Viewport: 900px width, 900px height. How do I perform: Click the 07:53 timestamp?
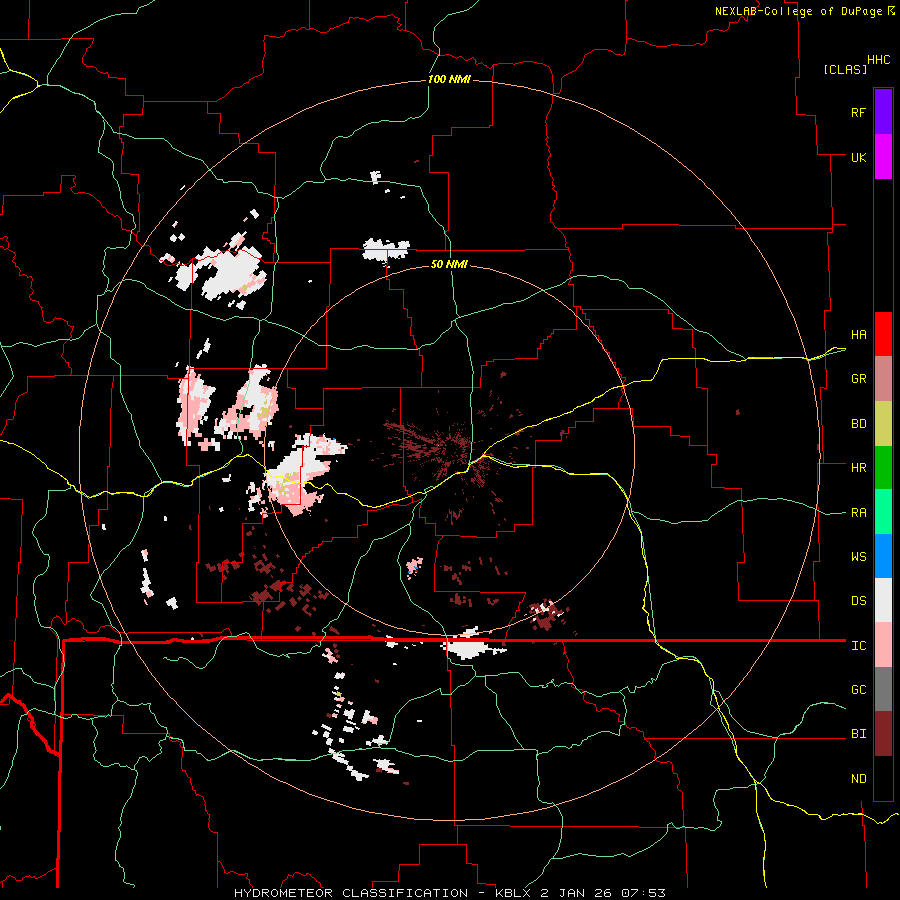(x=646, y=893)
